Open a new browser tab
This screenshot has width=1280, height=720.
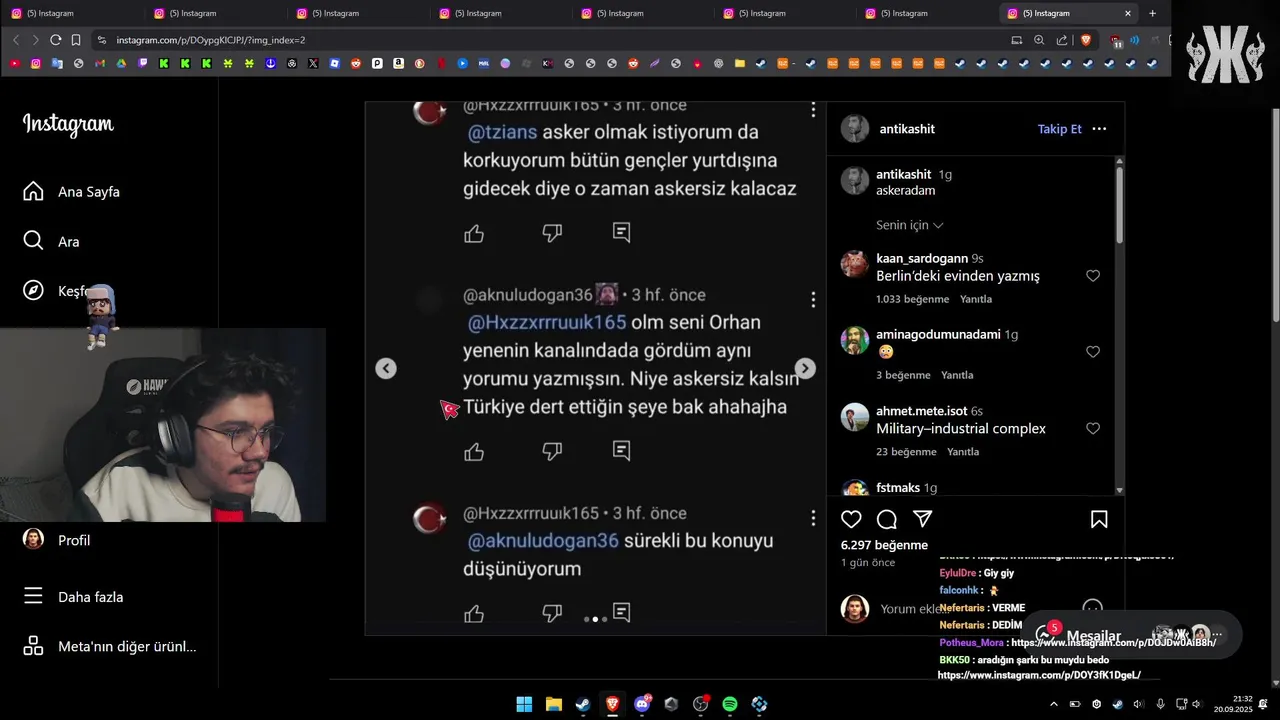[x=1153, y=13]
